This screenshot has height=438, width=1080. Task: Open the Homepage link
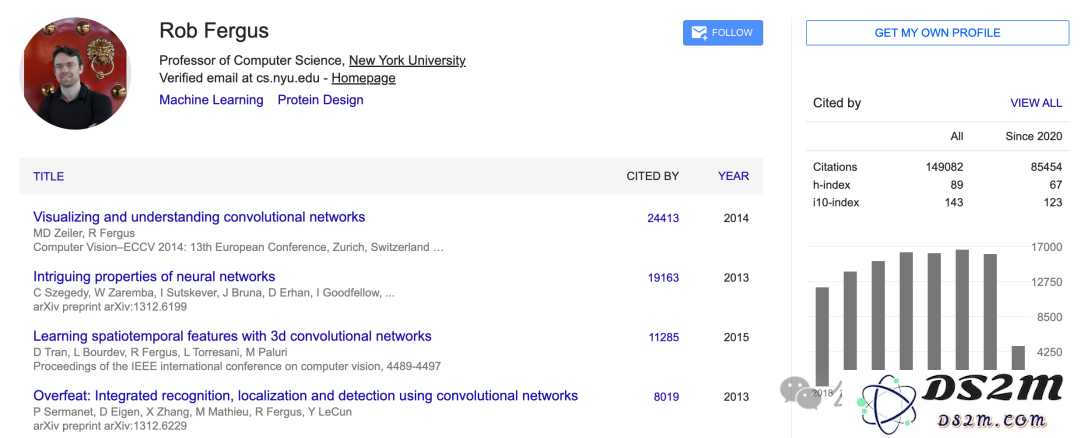click(x=364, y=78)
